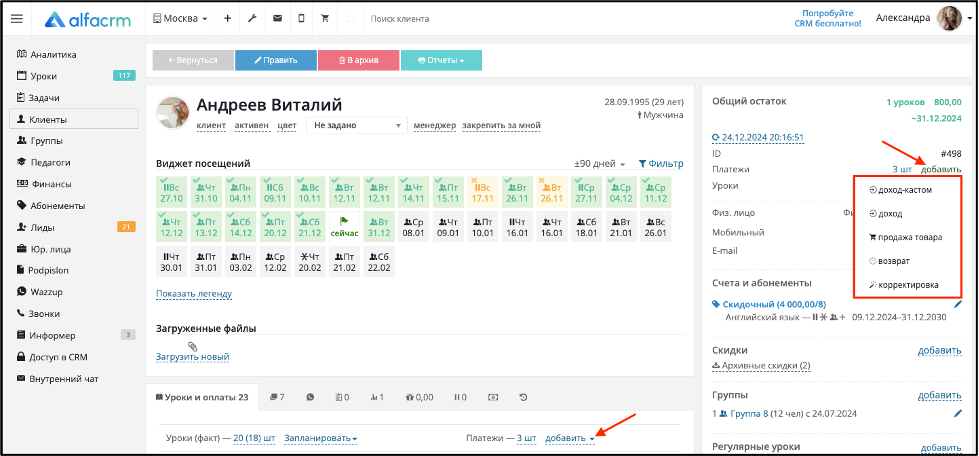Viewport: 979px width, 456px height.
Task: Click the plus icon in top bar
Action: [x=227, y=19]
